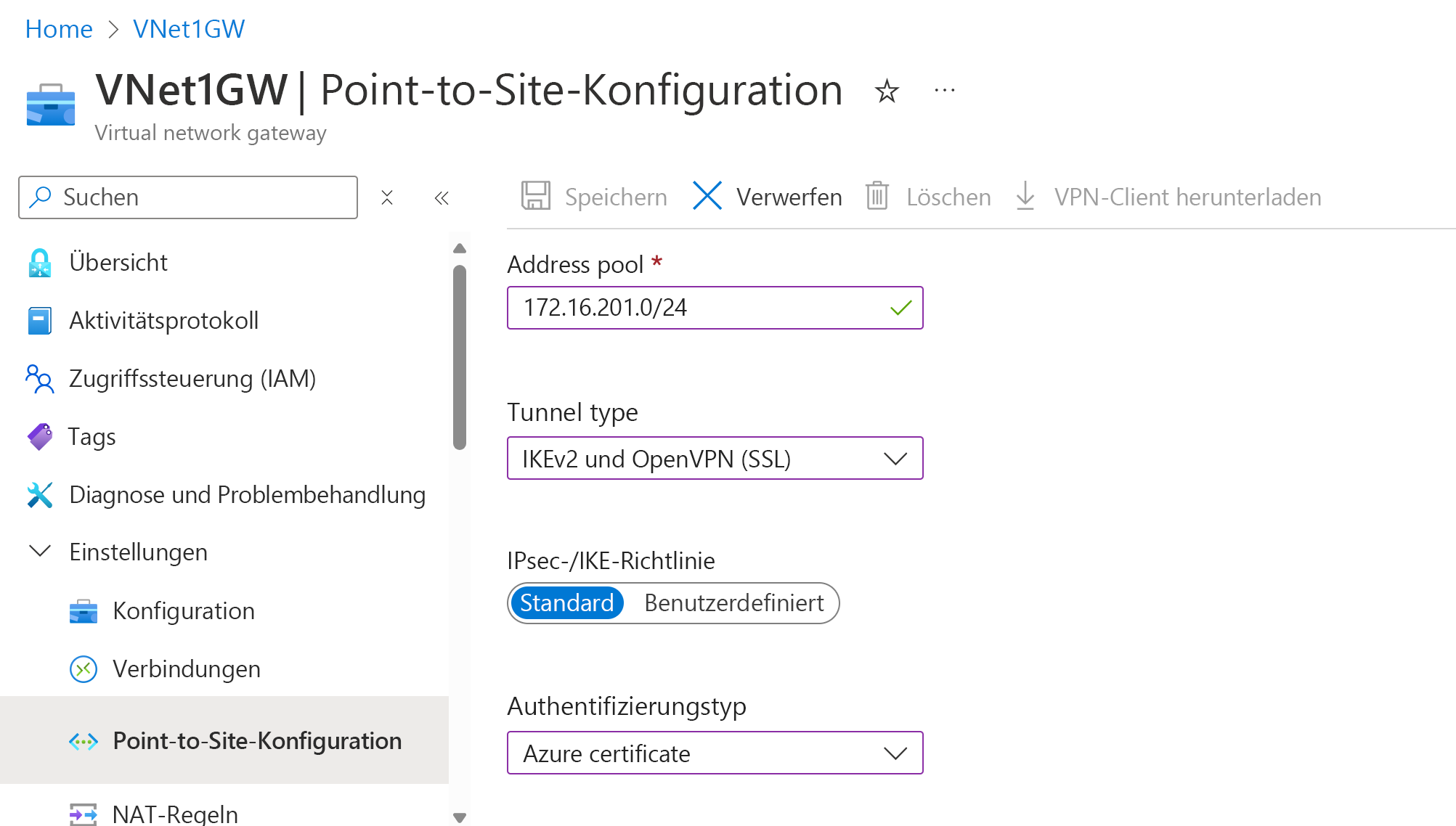Click the IPsec-/IKE-Richtlinie label

click(611, 561)
